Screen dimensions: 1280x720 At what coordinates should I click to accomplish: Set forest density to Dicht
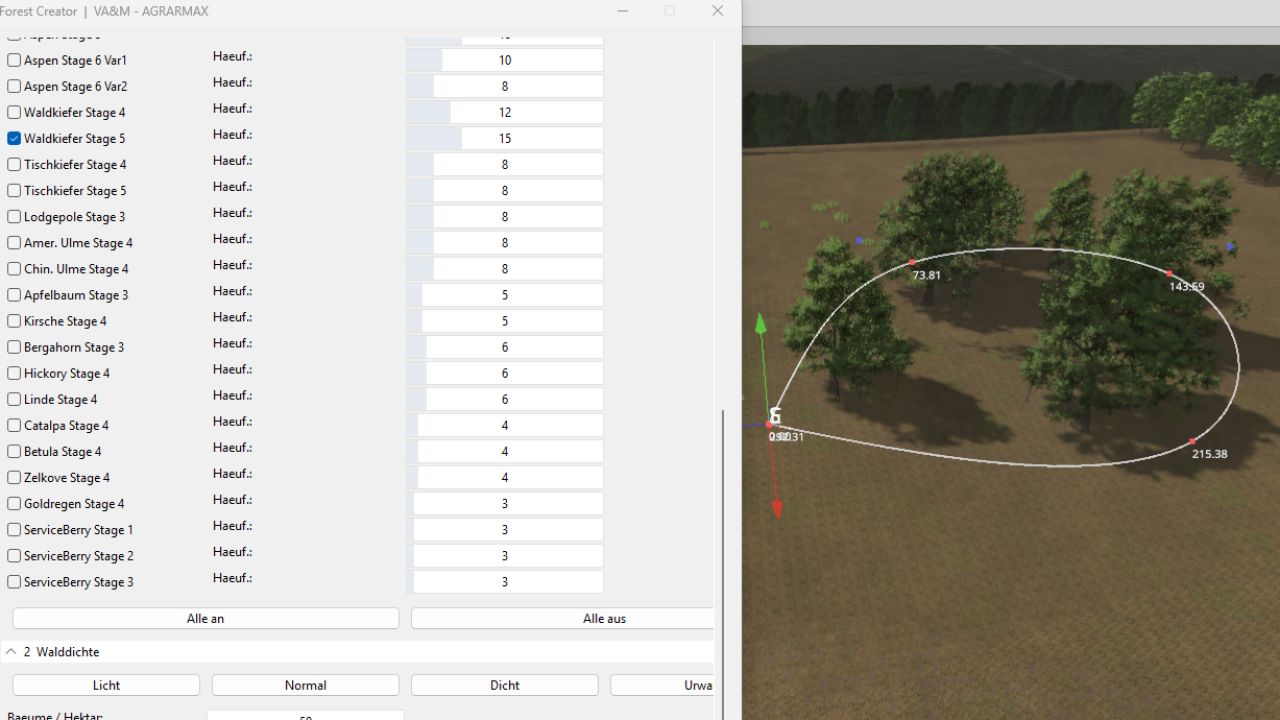pos(504,685)
